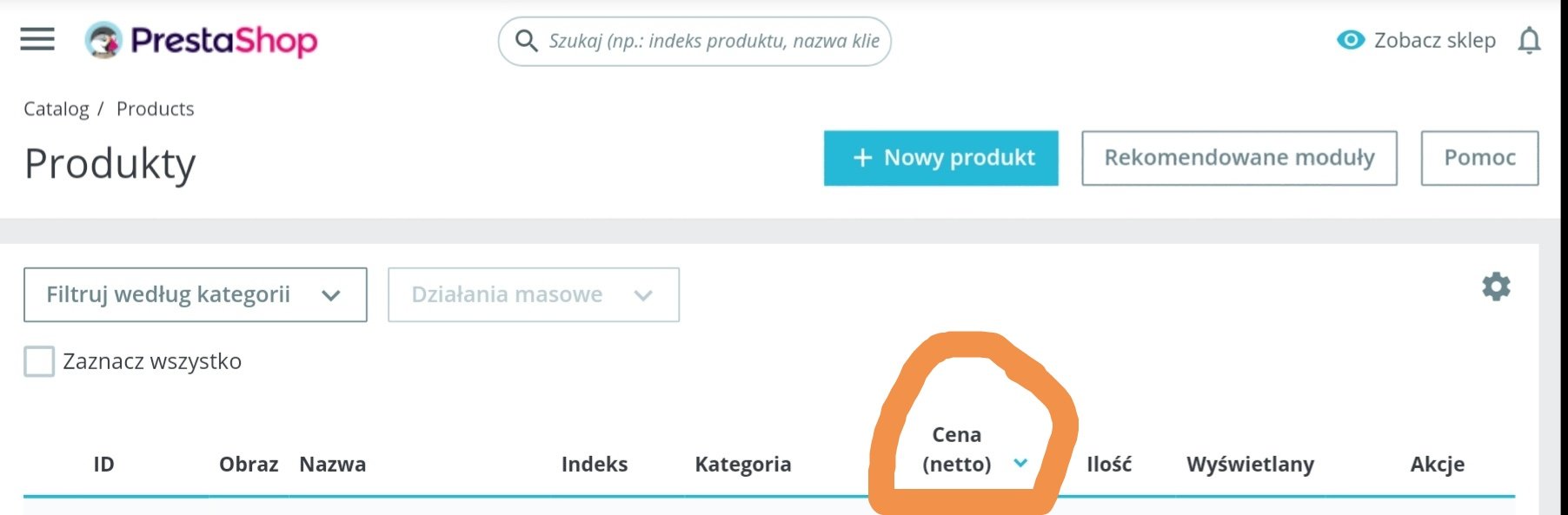Image resolution: width=1568 pixels, height=515 pixels.
Task: Click the PrestaShop logo
Action: [x=202, y=41]
